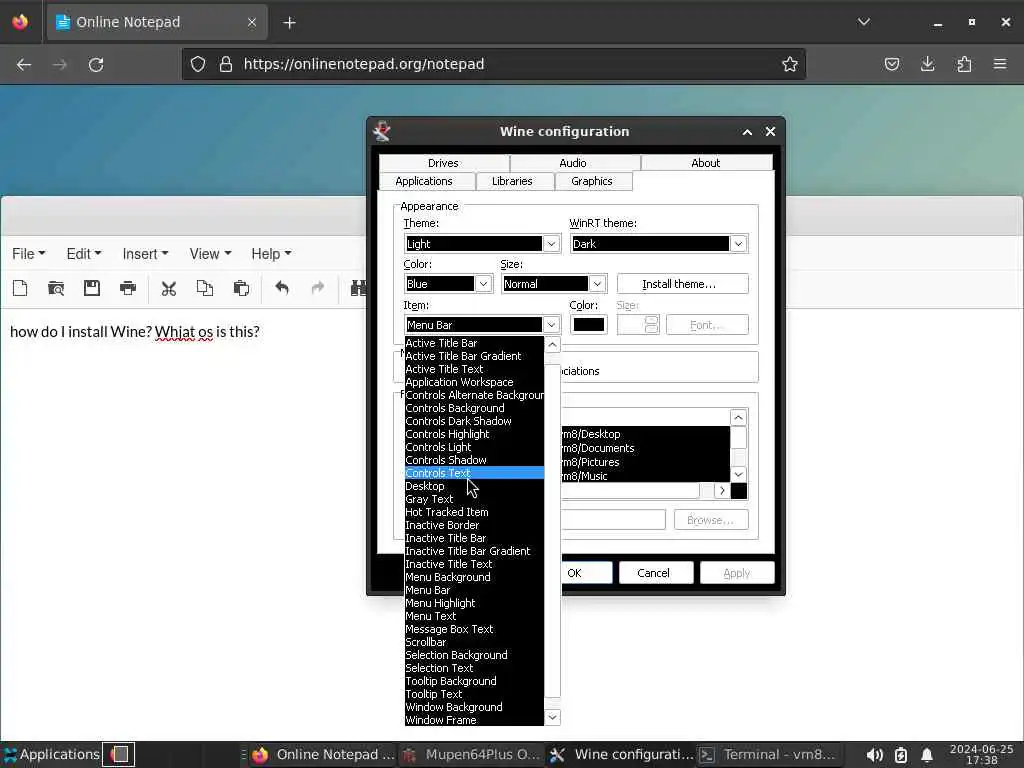Open the WinRT theme dropdown

pyautogui.click(x=659, y=244)
